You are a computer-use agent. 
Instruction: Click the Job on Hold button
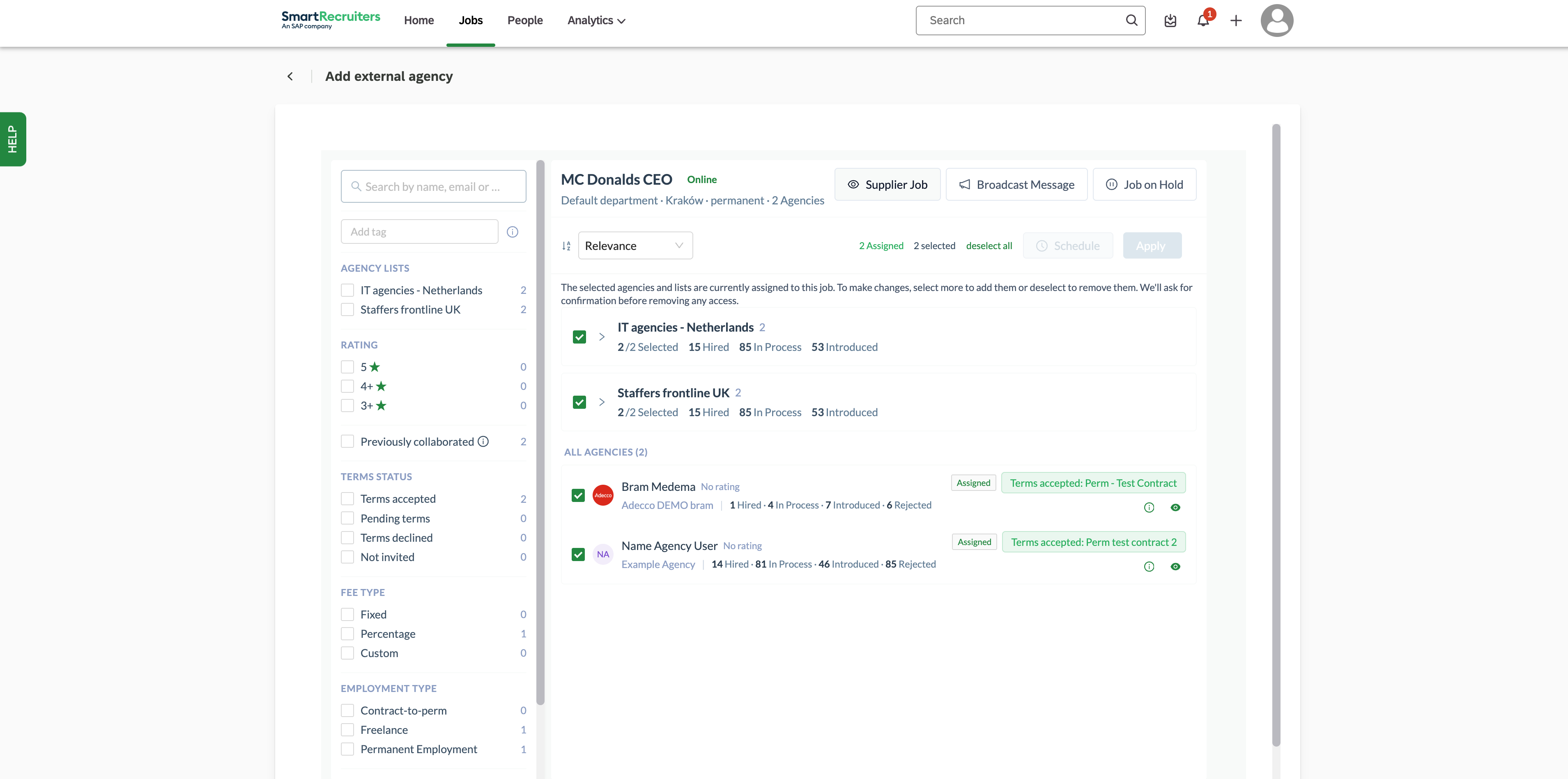pos(1144,184)
